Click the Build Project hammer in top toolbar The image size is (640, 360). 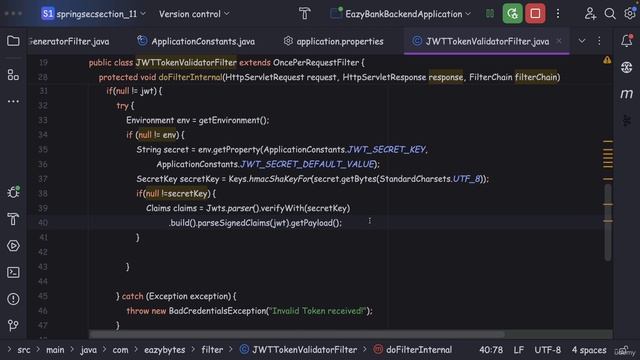tap(304, 14)
